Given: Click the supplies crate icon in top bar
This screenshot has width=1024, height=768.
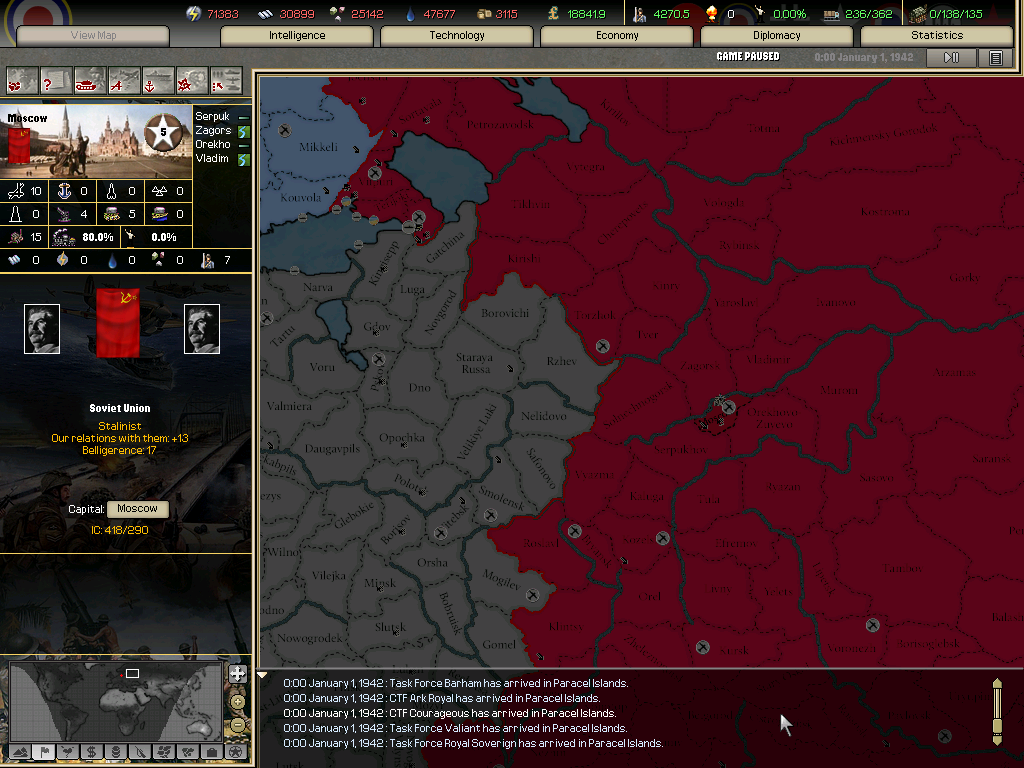Looking at the screenshot, I should click(x=484, y=14).
